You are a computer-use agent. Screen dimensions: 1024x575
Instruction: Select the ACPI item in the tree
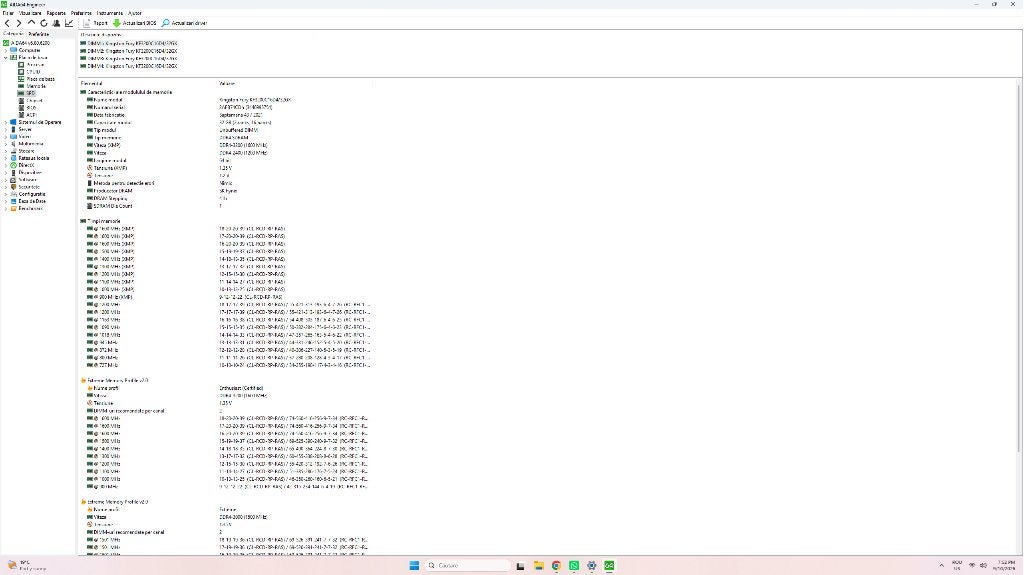click(x=31, y=115)
